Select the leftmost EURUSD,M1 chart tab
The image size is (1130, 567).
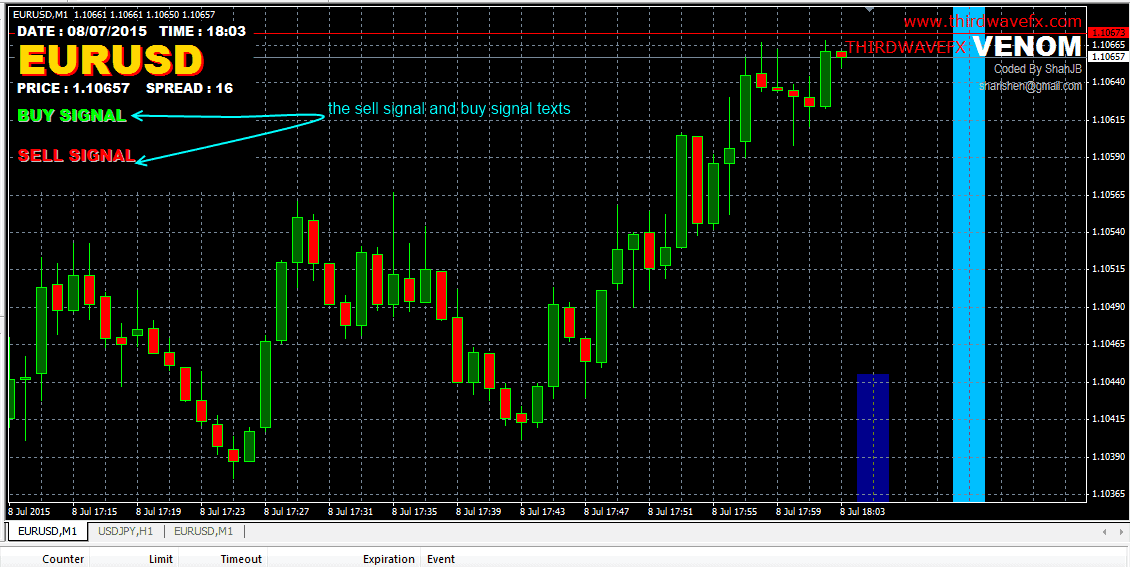click(x=49, y=531)
